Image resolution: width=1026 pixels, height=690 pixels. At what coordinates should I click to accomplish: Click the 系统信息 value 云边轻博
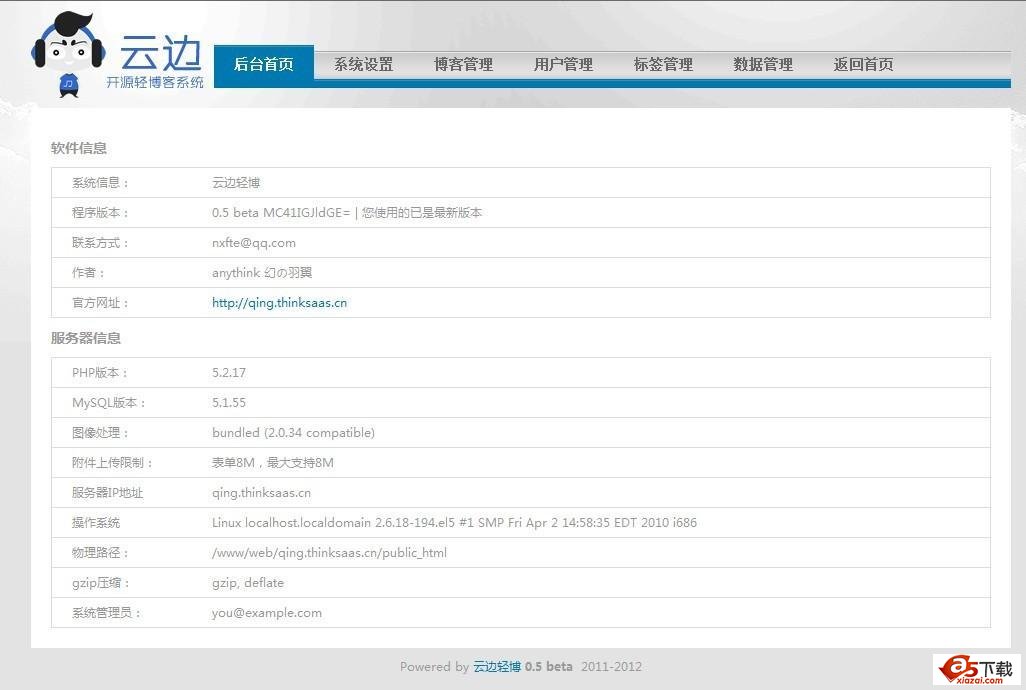[x=236, y=182]
